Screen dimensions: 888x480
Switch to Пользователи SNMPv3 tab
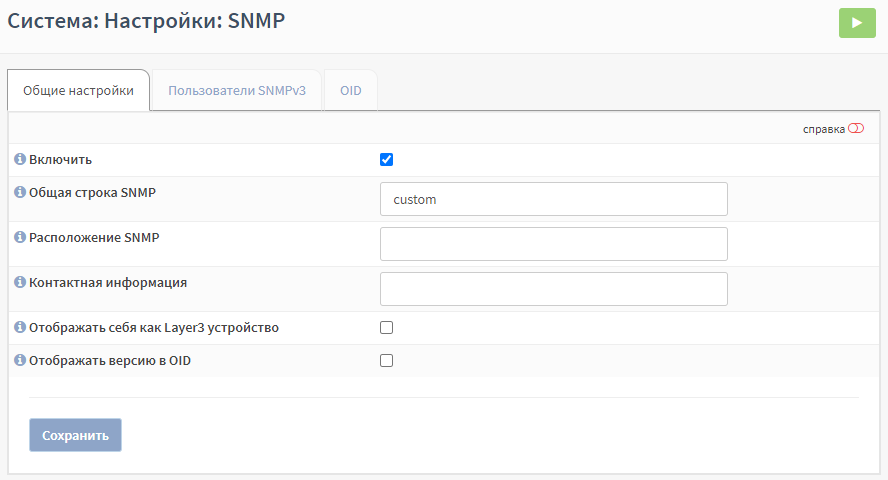237,91
